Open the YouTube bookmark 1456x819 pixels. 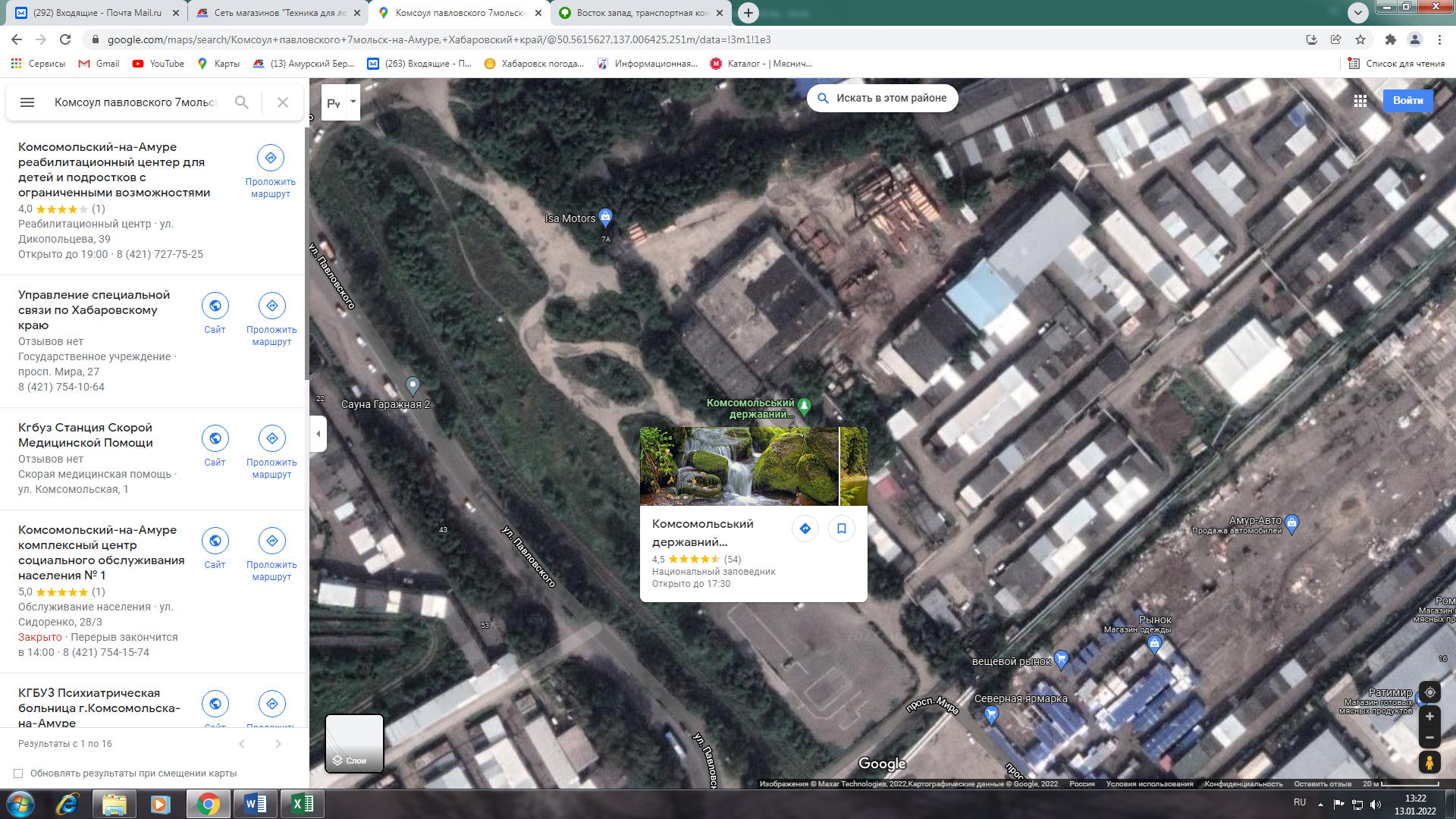pyautogui.click(x=158, y=64)
